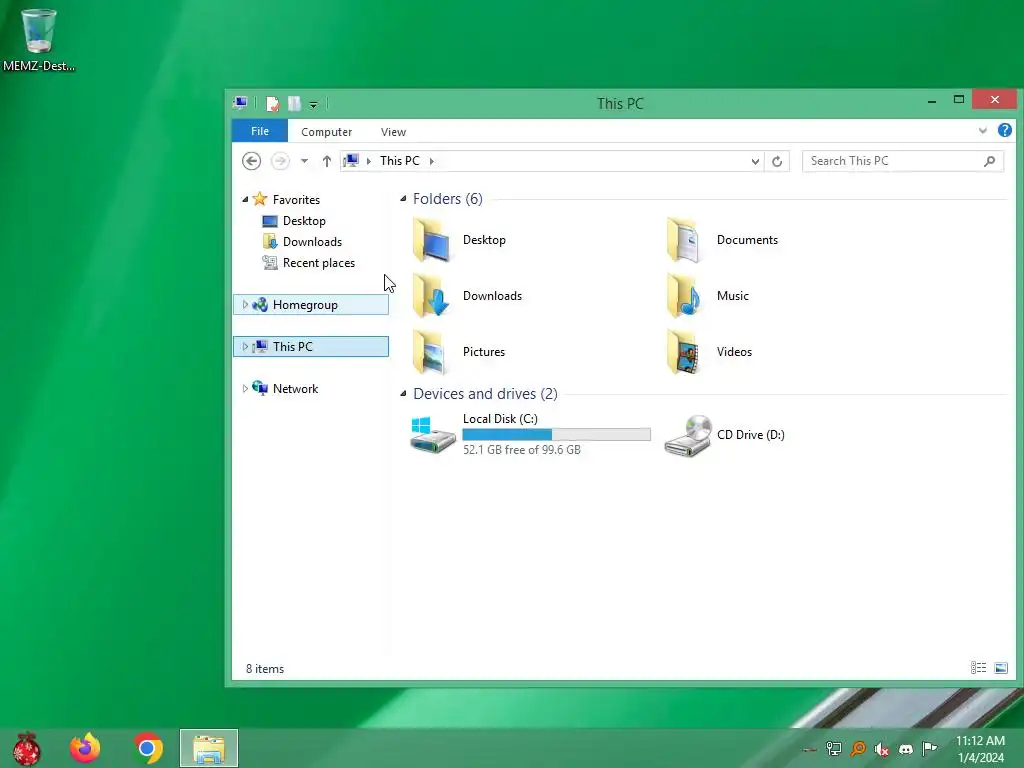Viewport: 1024px width, 768px height.
Task: Select the Music folder icon
Action: tap(684, 296)
